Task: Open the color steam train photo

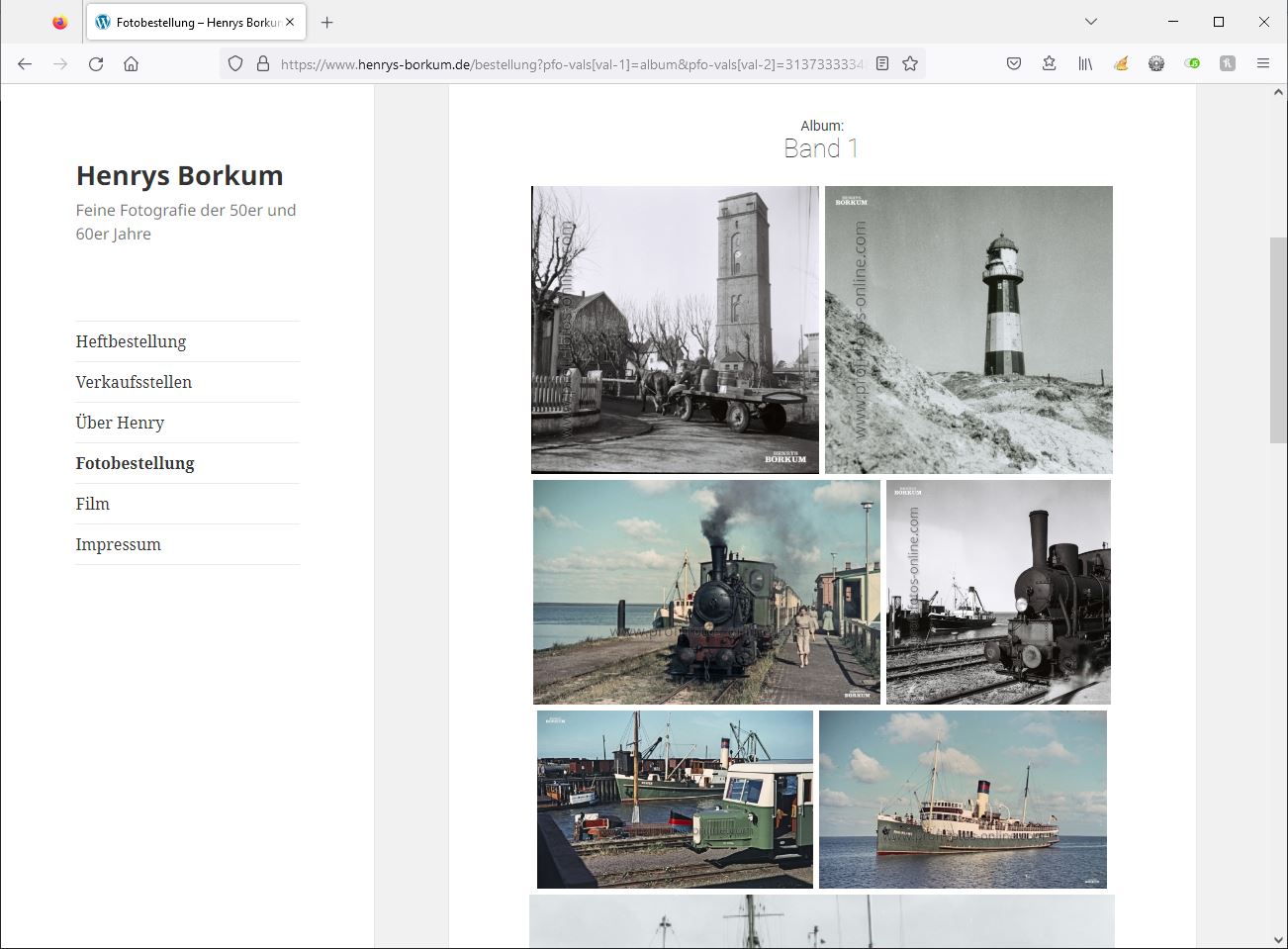Action: coord(706,592)
